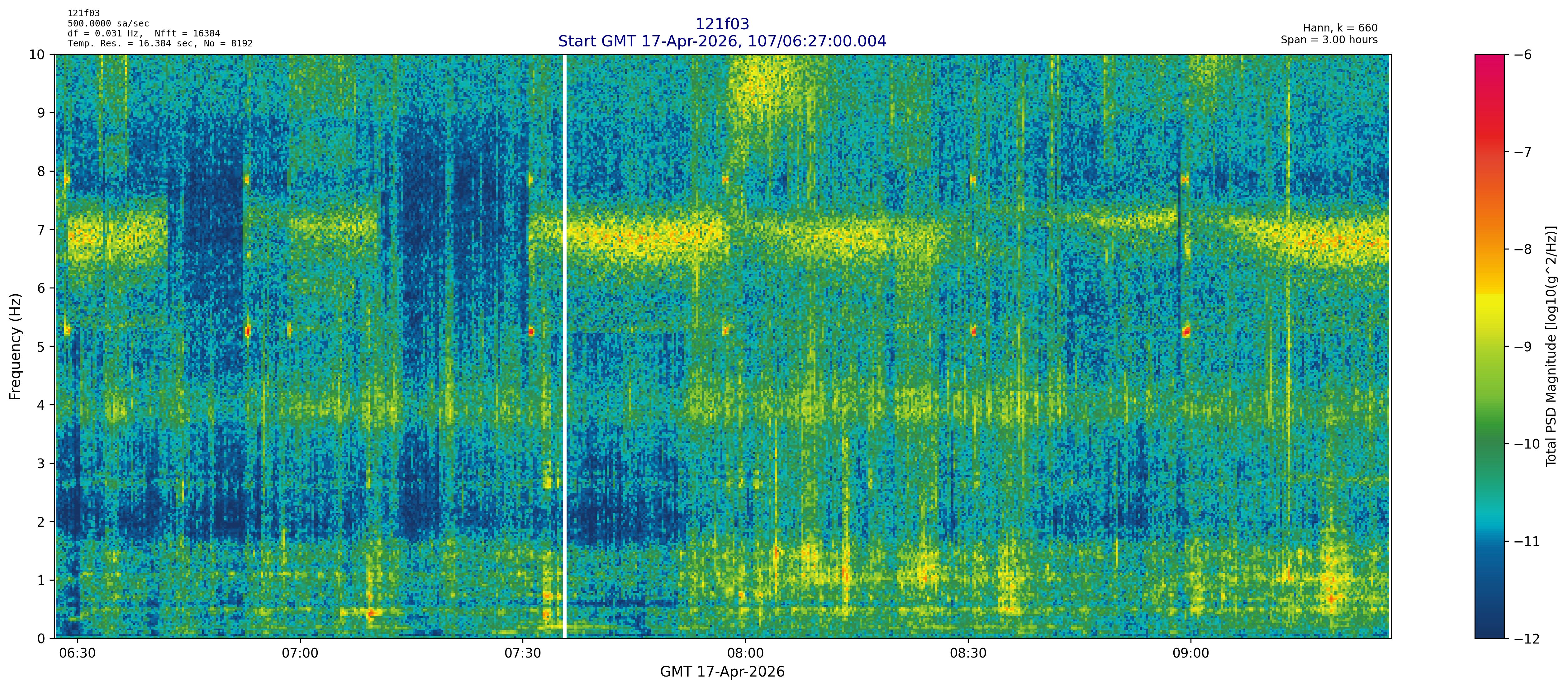Click the 07:00 time axis tick label
Viewport: 1568px width, 689px height.
pyautogui.click(x=299, y=654)
